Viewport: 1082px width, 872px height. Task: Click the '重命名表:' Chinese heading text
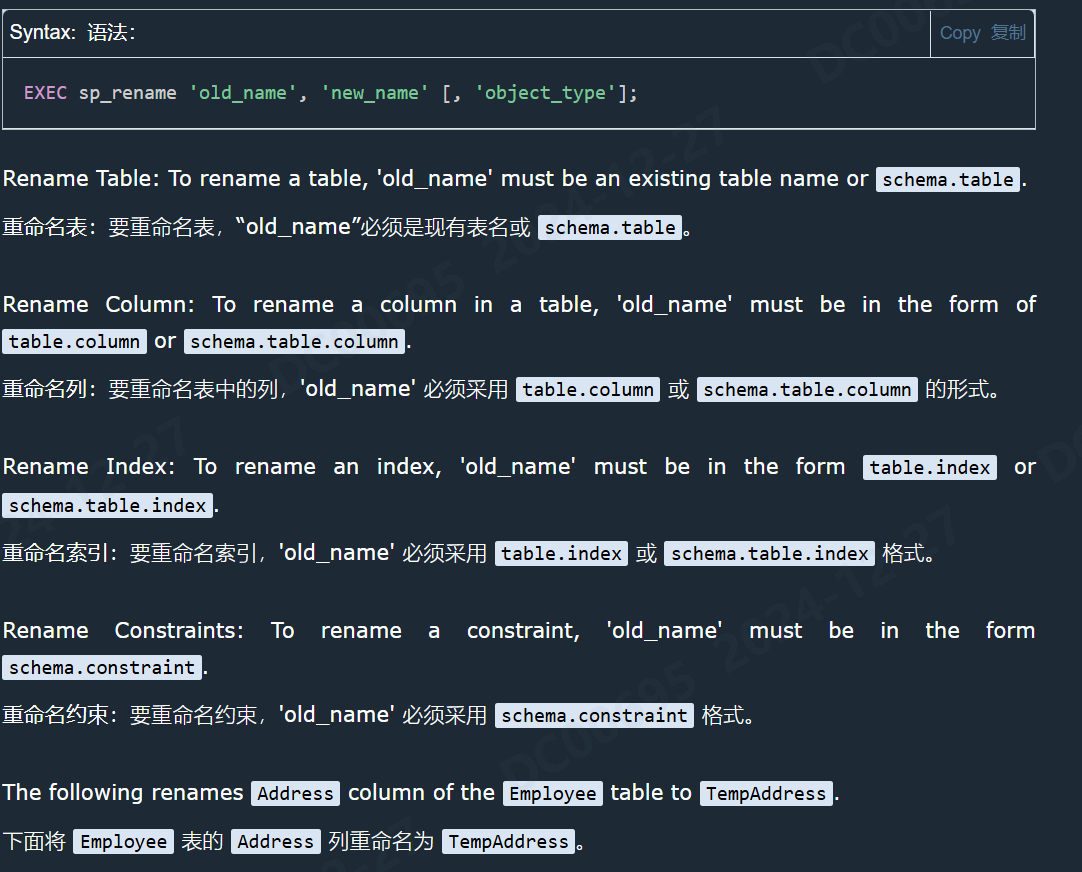49,227
